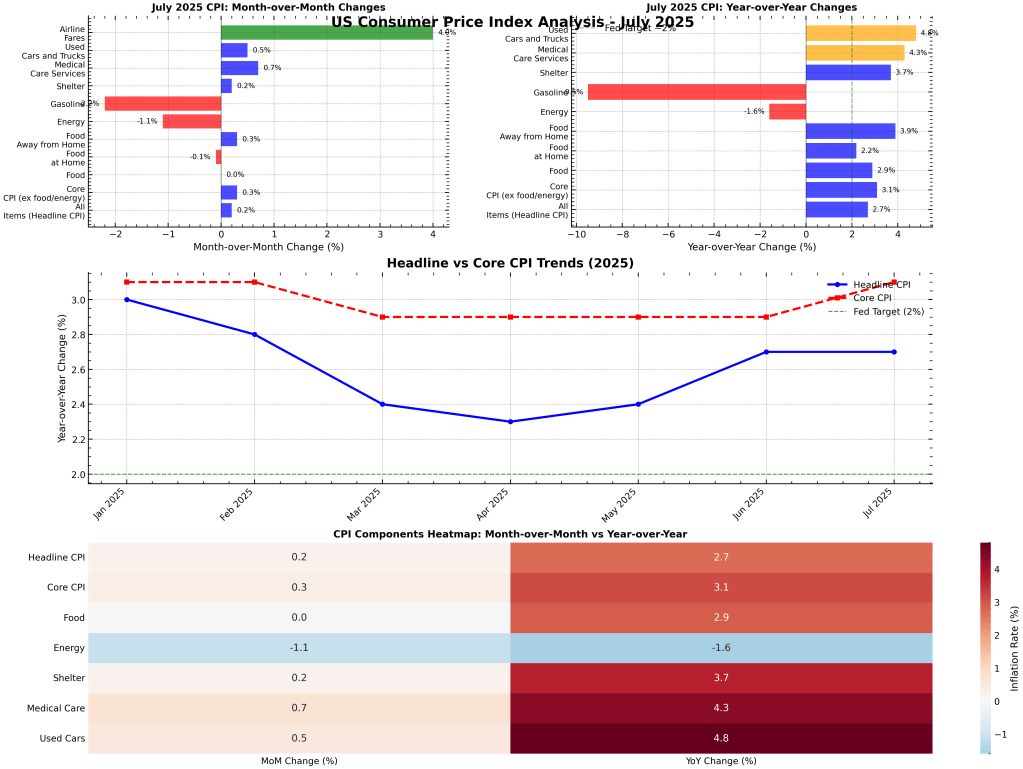Click the green Airline Fares month-over-month bar
The height and width of the screenshot is (769, 1023).
327,33
